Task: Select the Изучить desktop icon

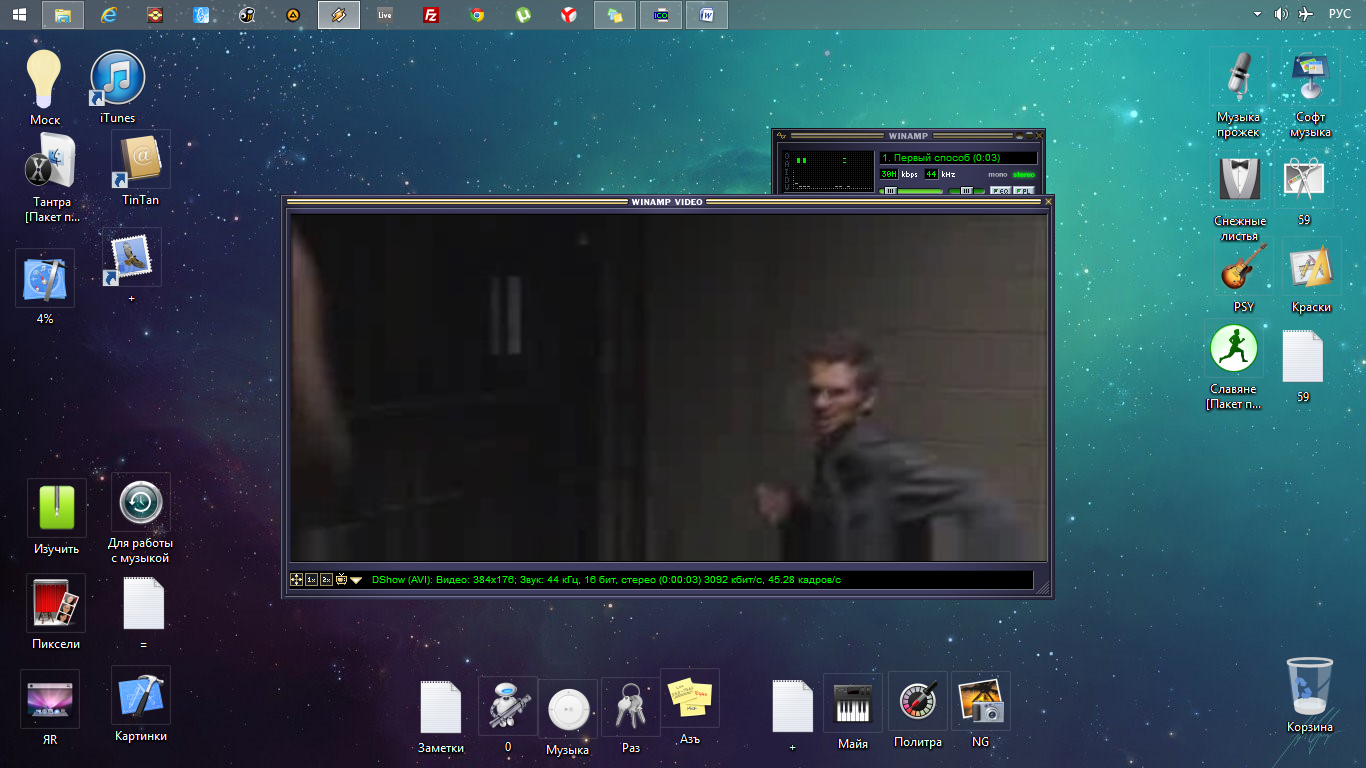Action: point(57,516)
